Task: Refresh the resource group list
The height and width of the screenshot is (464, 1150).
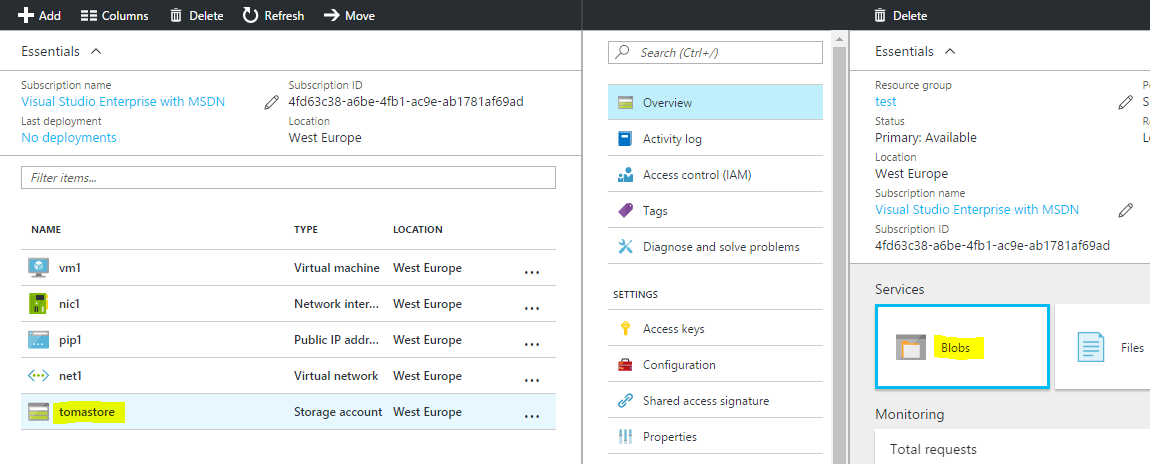Action: (x=274, y=15)
